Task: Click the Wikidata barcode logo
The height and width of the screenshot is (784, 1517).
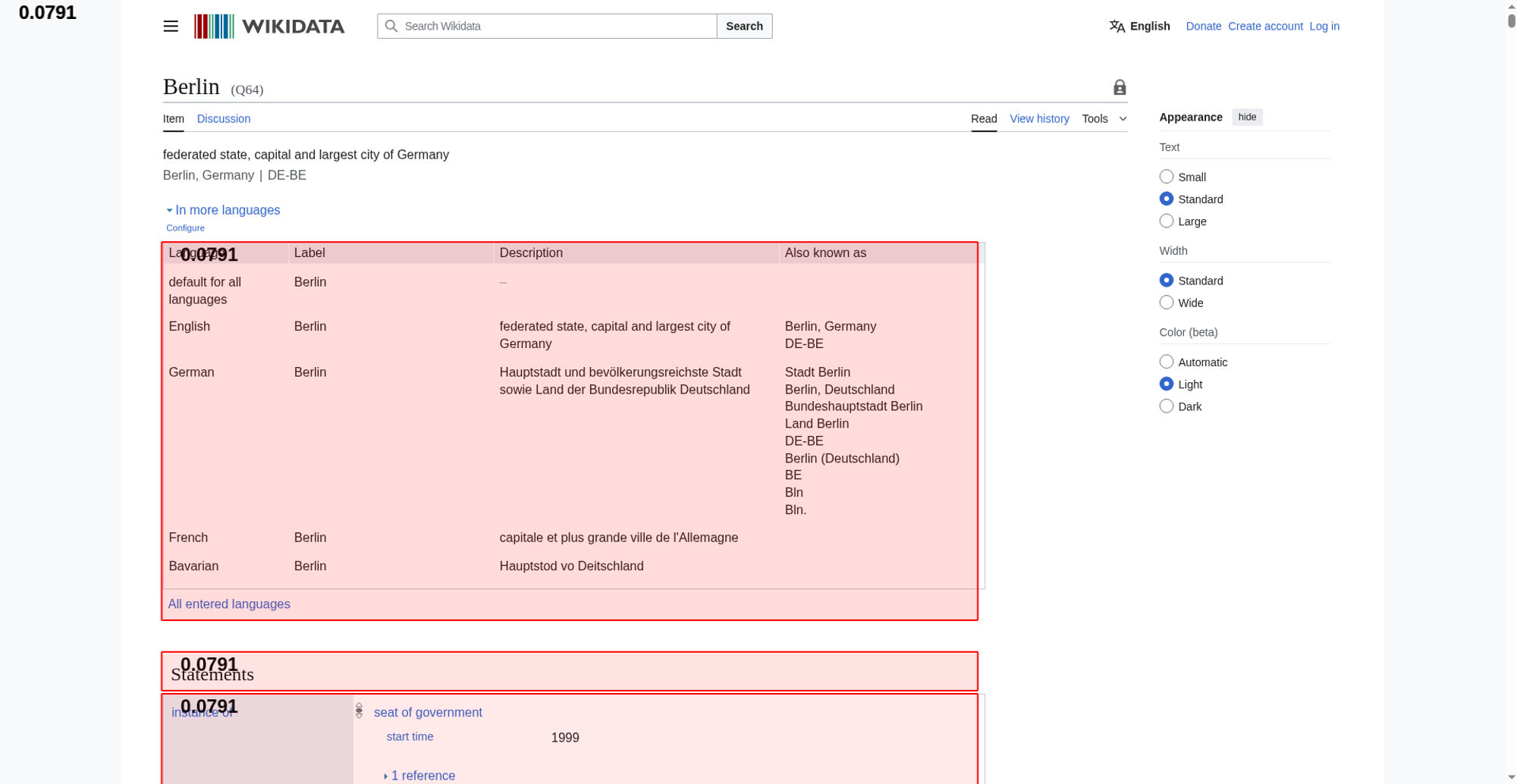Action: pos(214,27)
